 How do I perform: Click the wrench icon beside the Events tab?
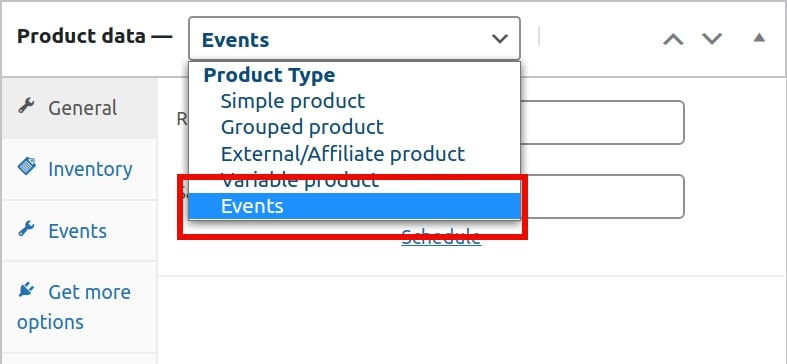(26, 228)
